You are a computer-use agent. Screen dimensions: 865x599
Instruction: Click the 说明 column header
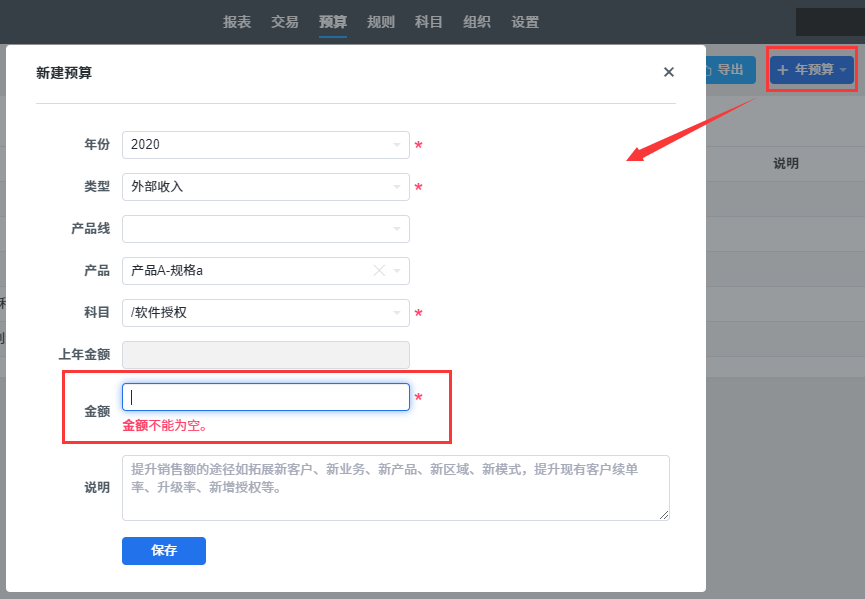click(x=786, y=163)
